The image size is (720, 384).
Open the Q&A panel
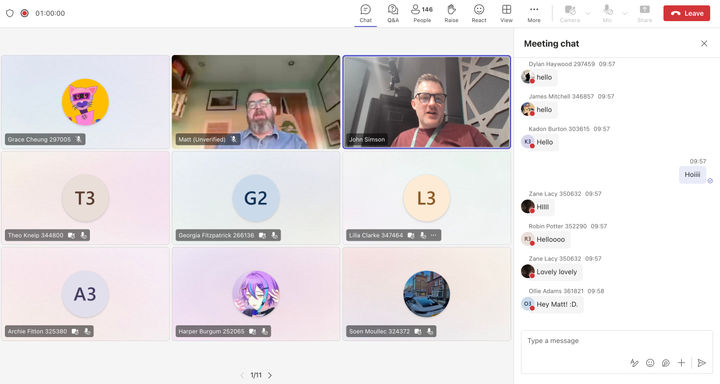393,13
